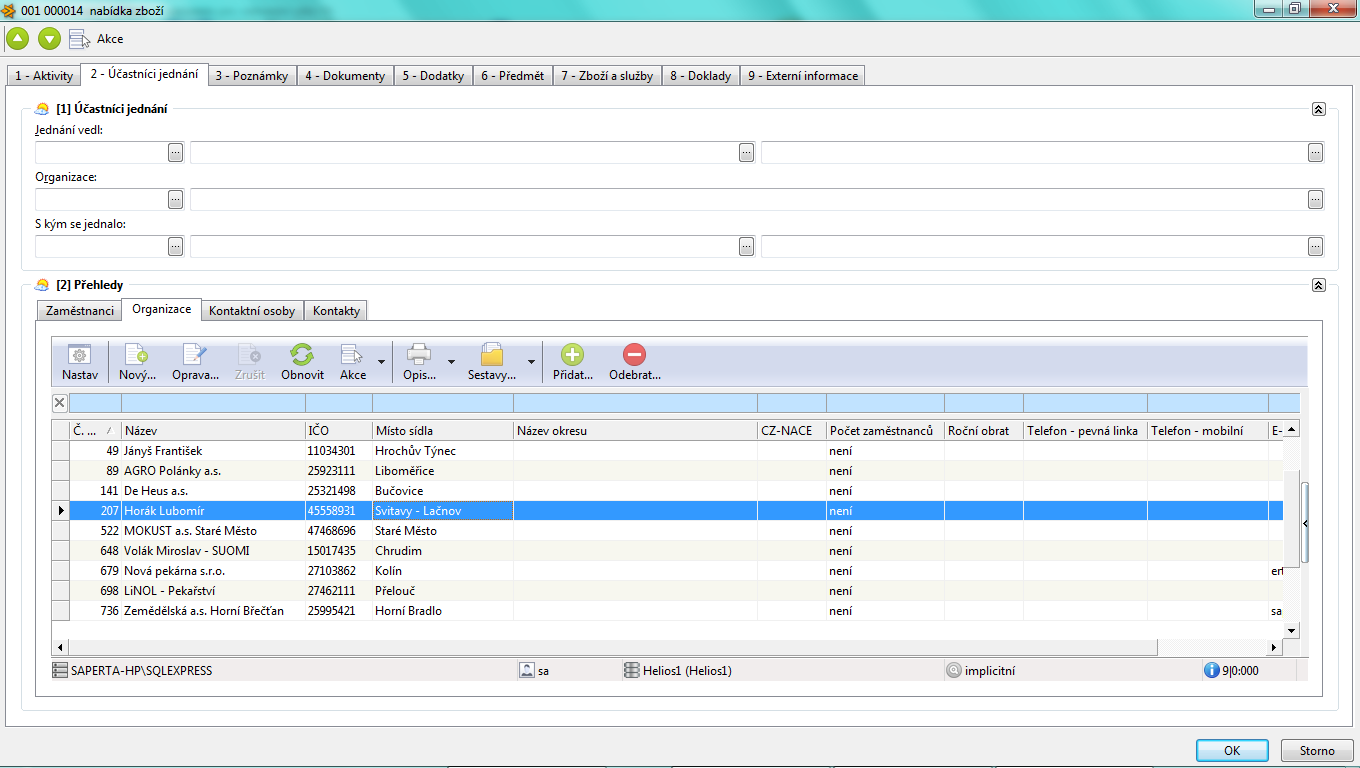Click the wide Organizace name input field

click(749, 200)
